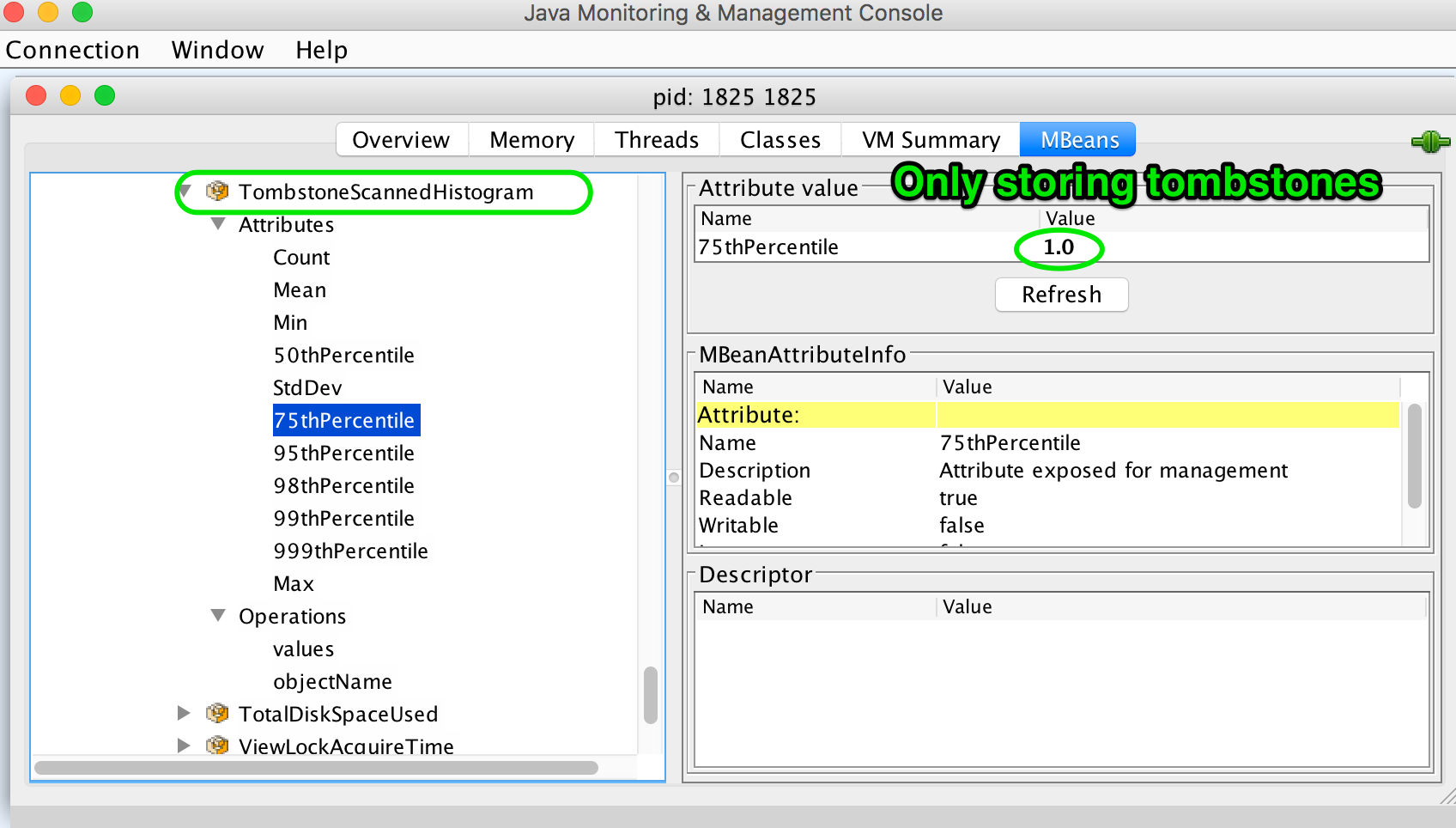Image resolution: width=1456 pixels, height=828 pixels.
Task: Click the TombstoneScannedHistogram bean icon
Action: click(x=217, y=191)
